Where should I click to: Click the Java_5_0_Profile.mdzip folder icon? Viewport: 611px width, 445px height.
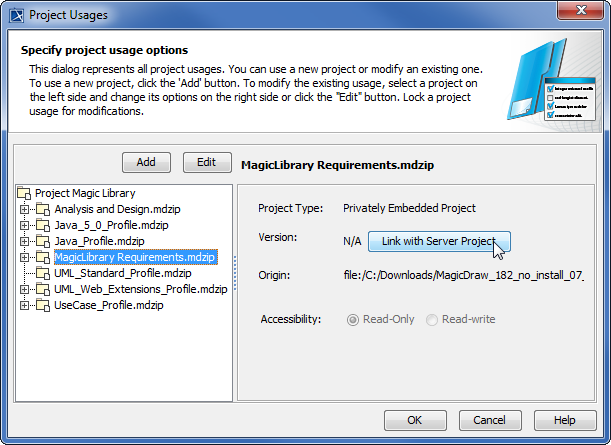pyautogui.click(x=43, y=225)
